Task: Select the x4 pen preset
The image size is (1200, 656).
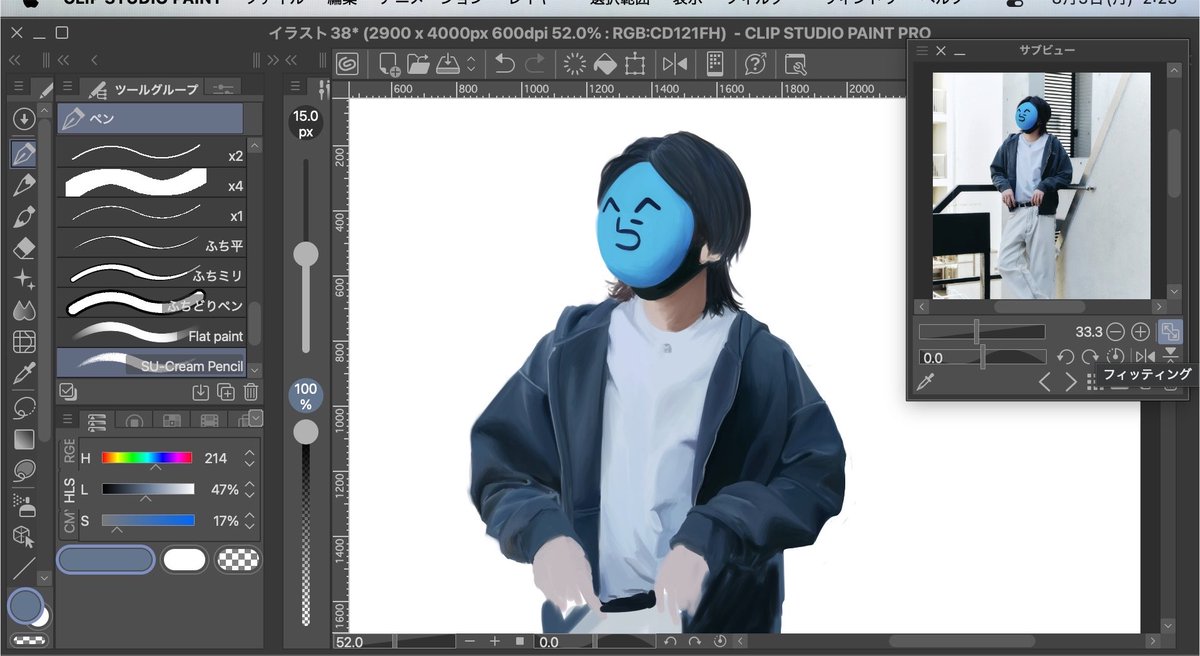Action: pos(151,185)
